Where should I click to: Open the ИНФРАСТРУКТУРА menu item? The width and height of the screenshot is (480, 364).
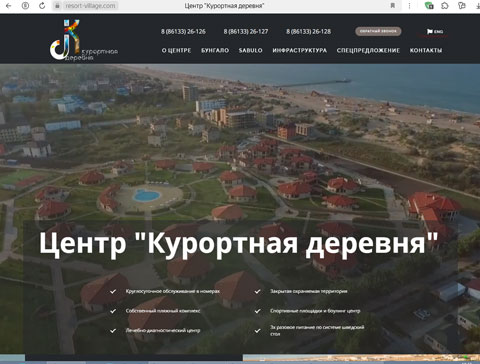click(300, 50)
